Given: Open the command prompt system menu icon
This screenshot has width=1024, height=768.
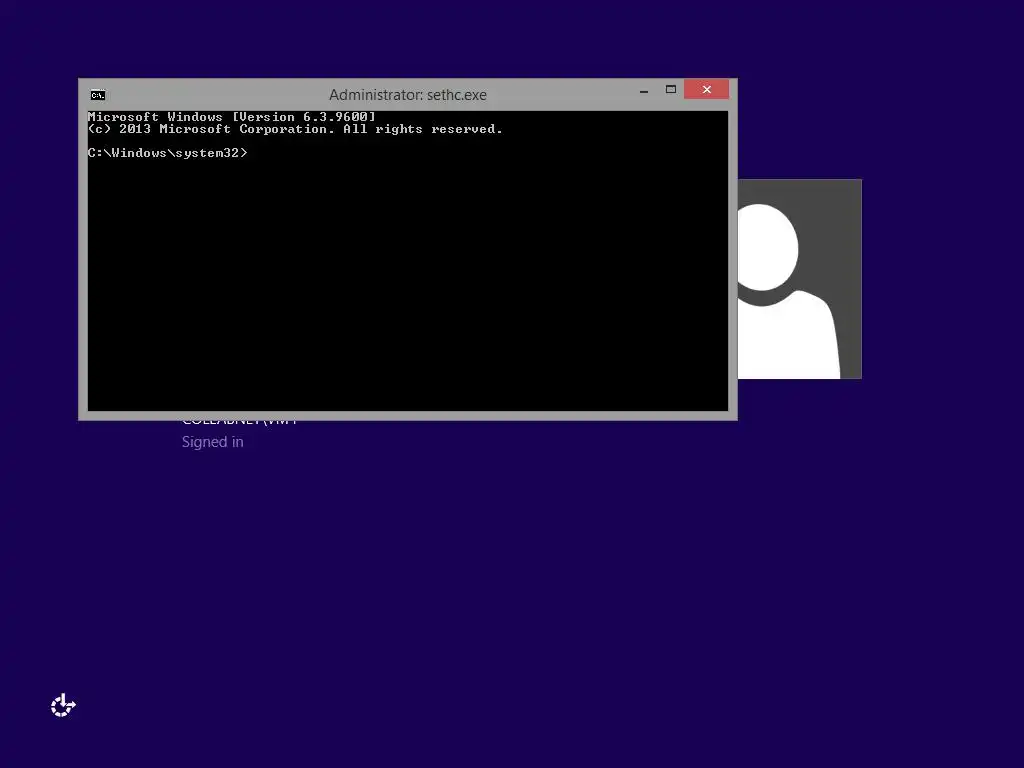Looking at the screenshot, I should pyautogui.click(x=98, y=95).
